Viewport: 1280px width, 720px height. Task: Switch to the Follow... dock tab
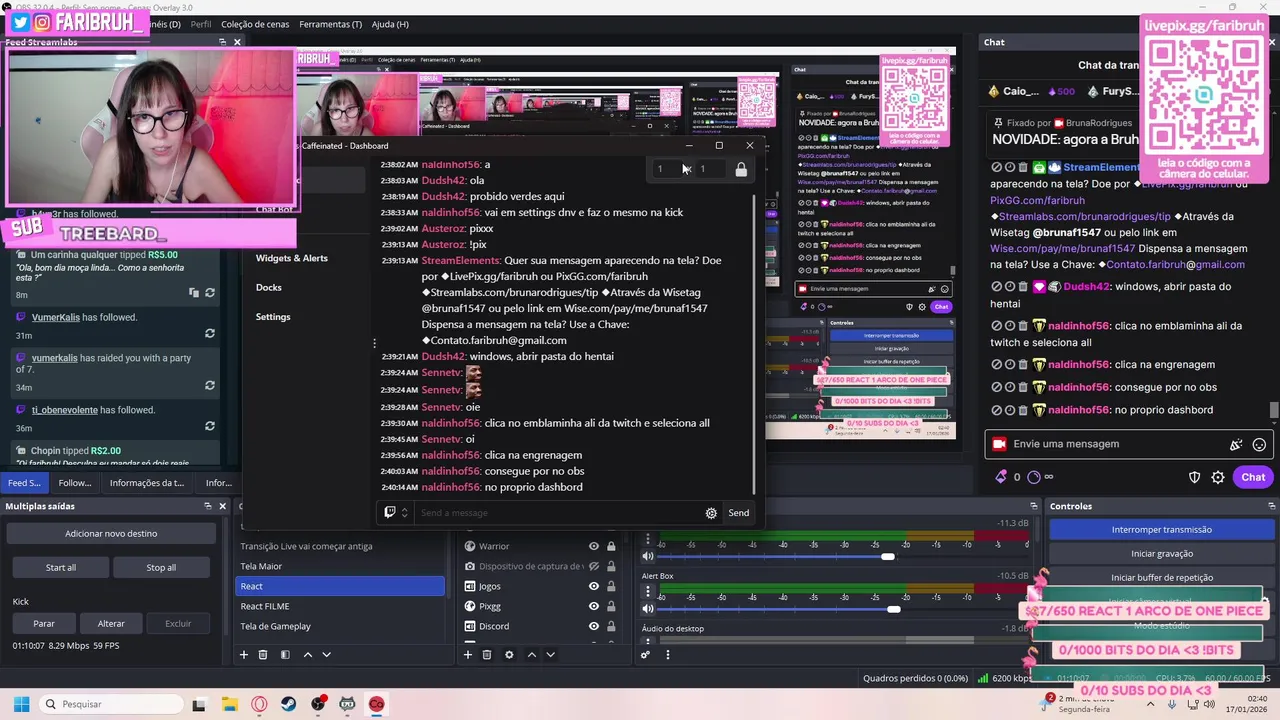74,483
